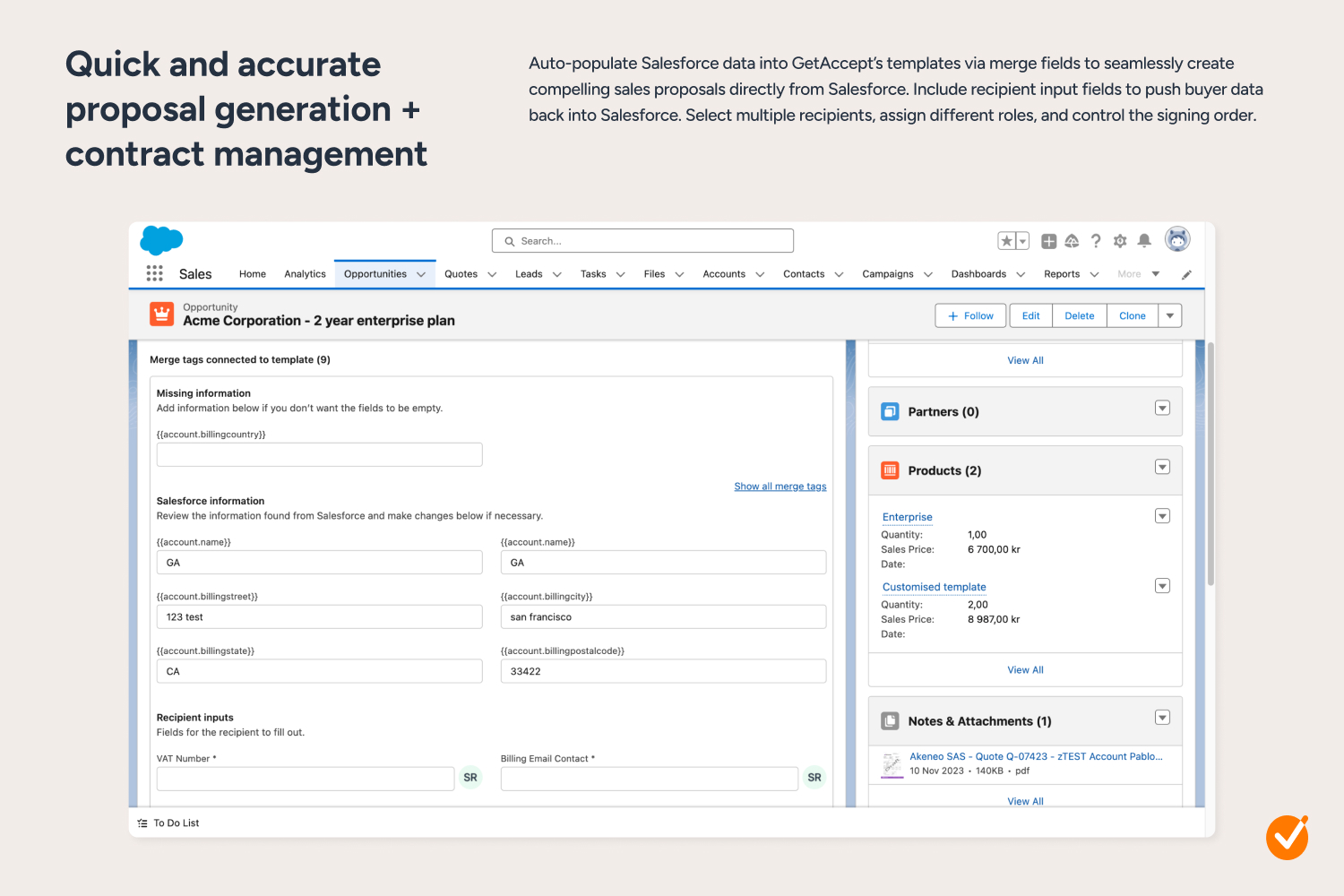Click the account.billingcountry input field
The height and width of the screenshot is (896, 1344).
pyautogui.click(x=319, y=454)
